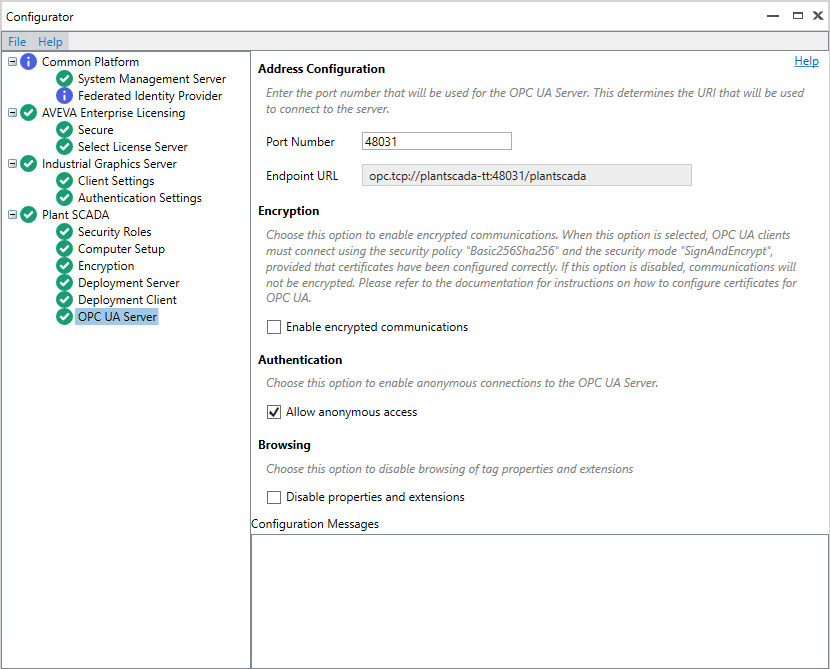The width and height of the screenshot is (830, 669).
Task: Click the green check icon beside the Encryption tree item
Action: (65, 265)
